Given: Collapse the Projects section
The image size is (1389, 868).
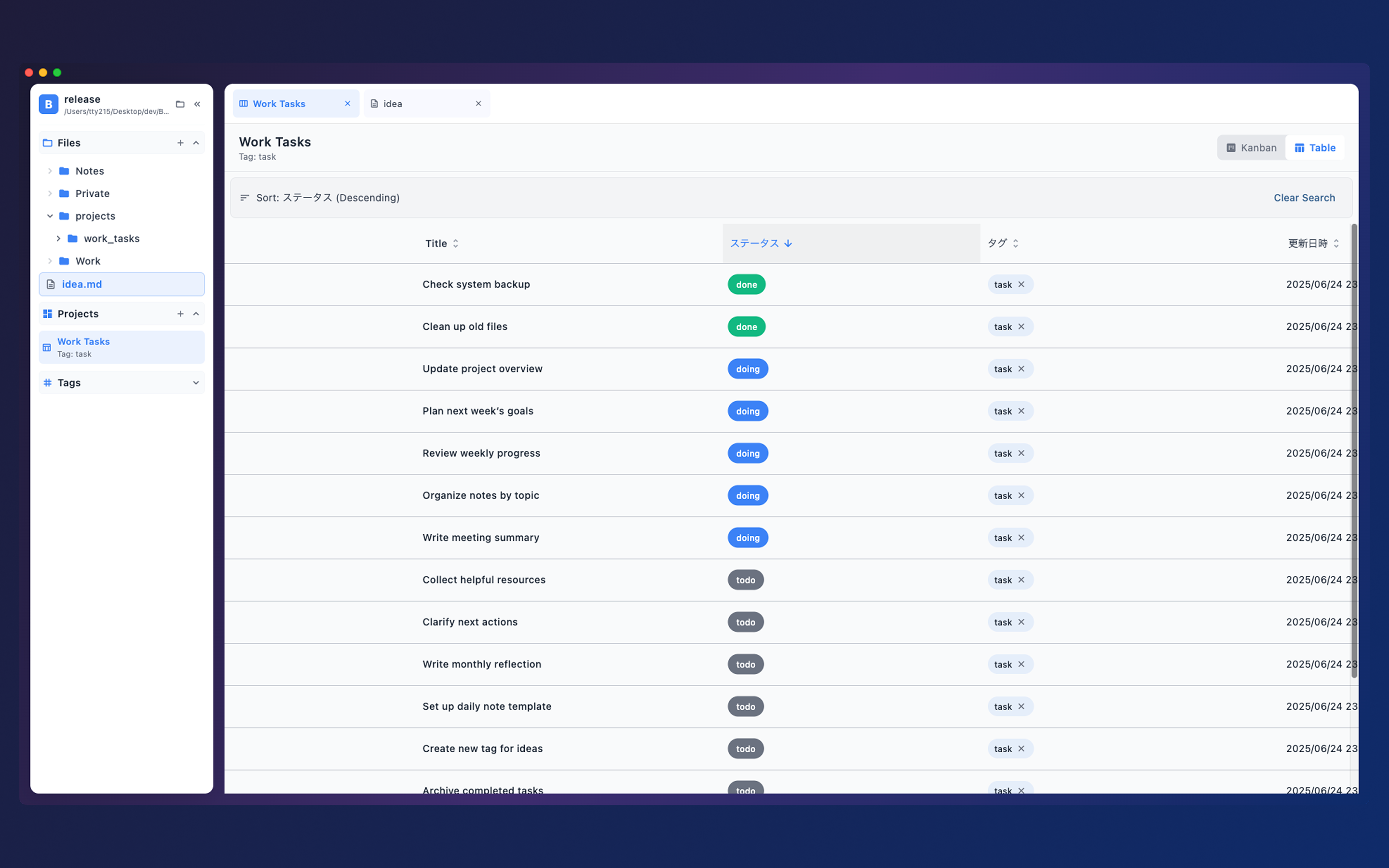Looking at the screenshot, I should [x=196, y=313].
